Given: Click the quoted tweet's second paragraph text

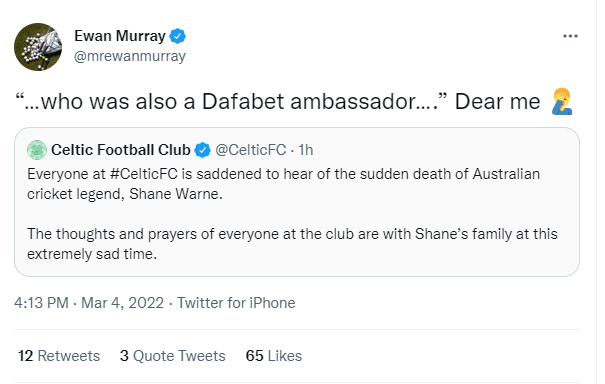Looking at the screenshot, I should tap(292, 244).
